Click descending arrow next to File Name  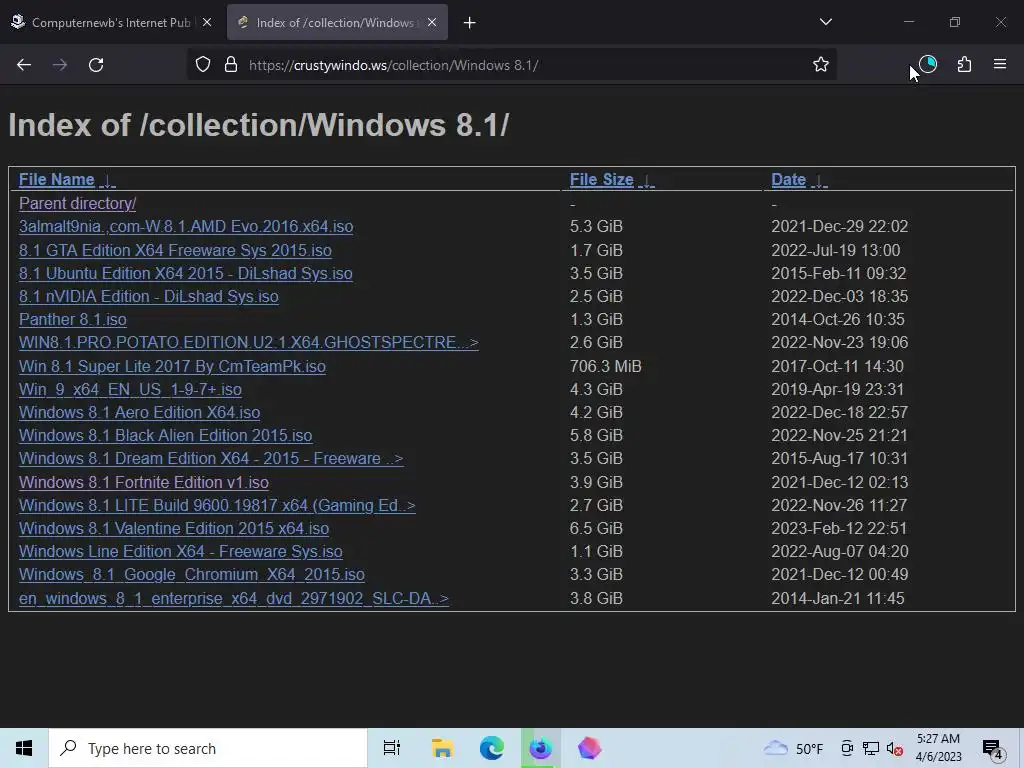point(108,181)
